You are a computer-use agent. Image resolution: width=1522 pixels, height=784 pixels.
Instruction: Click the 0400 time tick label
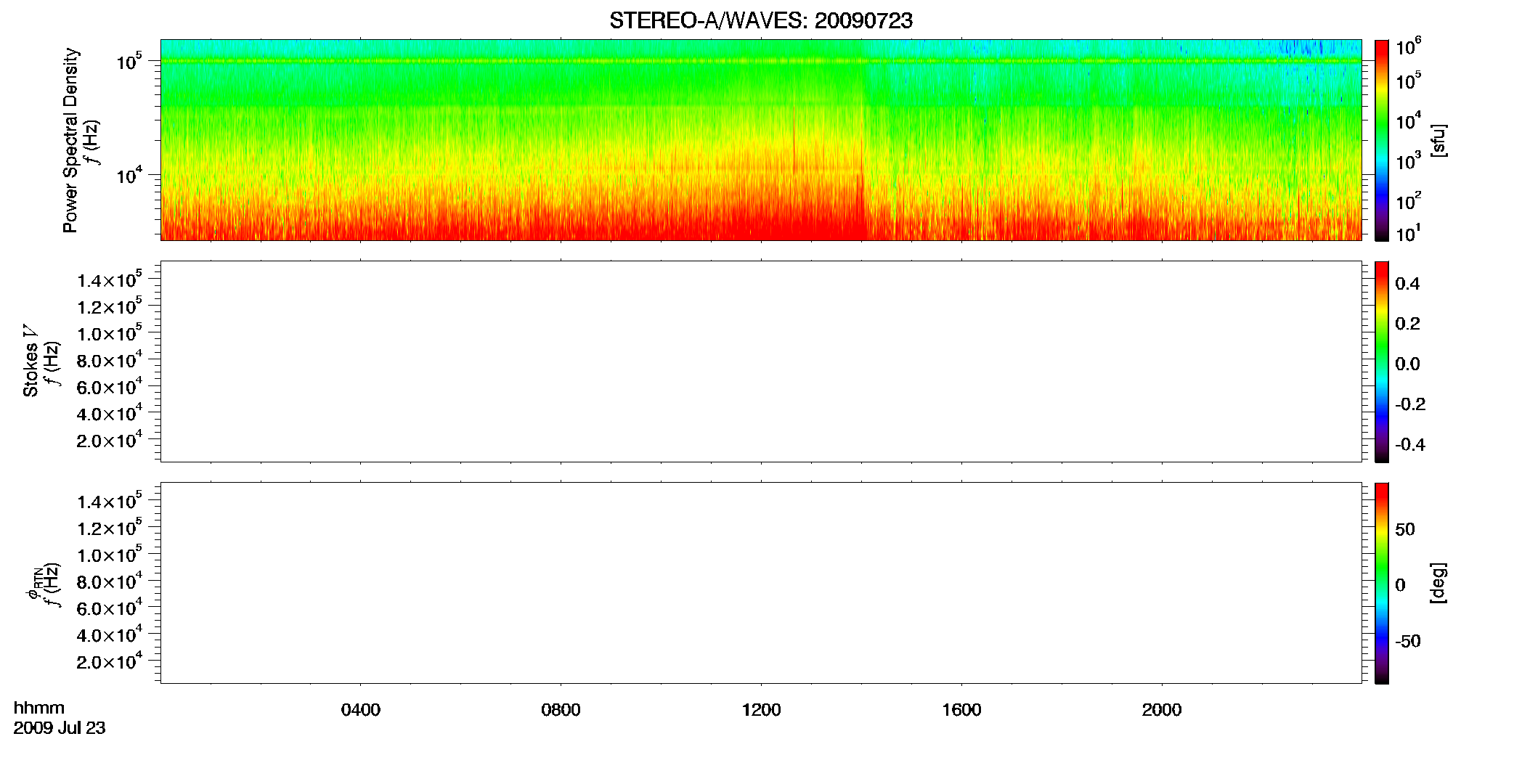pyautogui.click(x=360, y=710)
